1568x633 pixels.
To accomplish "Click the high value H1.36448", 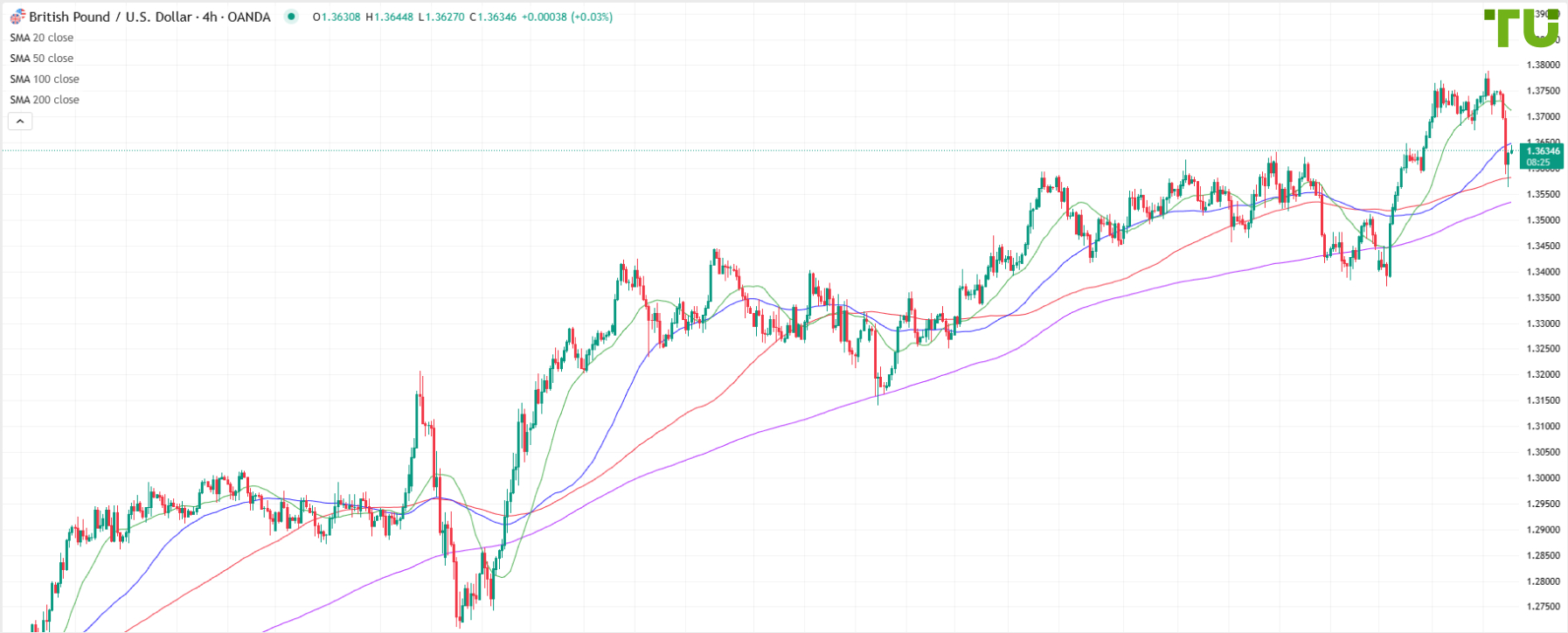I will tap(389, 17).
